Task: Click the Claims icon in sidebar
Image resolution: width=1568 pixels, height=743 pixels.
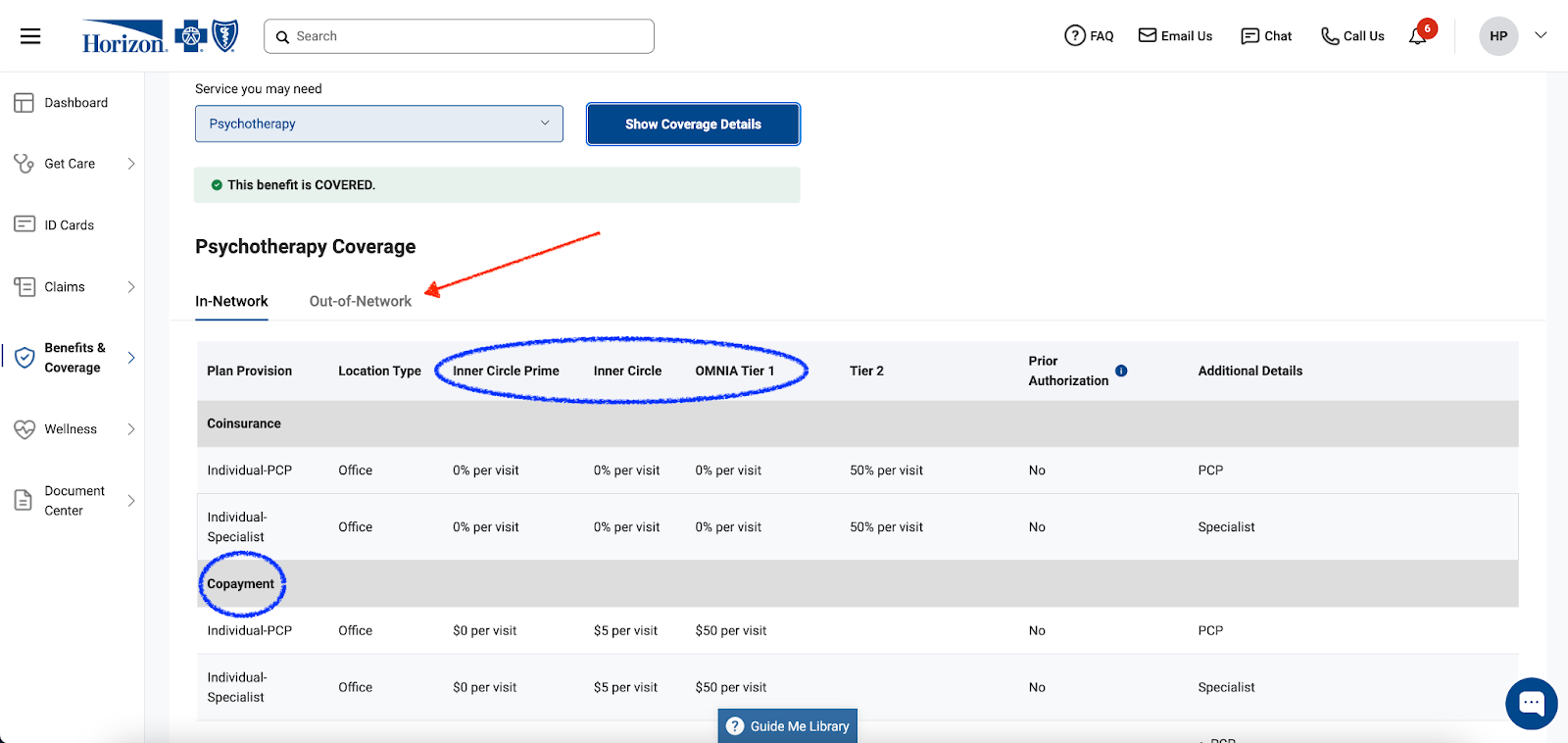Action: coord(24,287)
